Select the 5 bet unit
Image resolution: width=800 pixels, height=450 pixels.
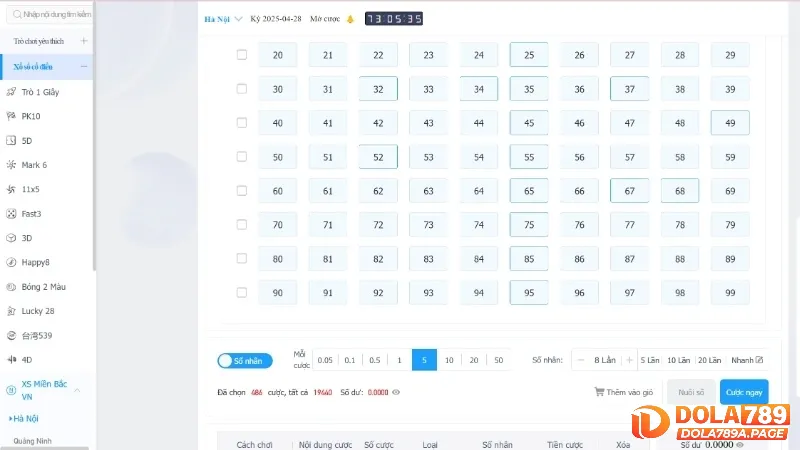[424, 360]
